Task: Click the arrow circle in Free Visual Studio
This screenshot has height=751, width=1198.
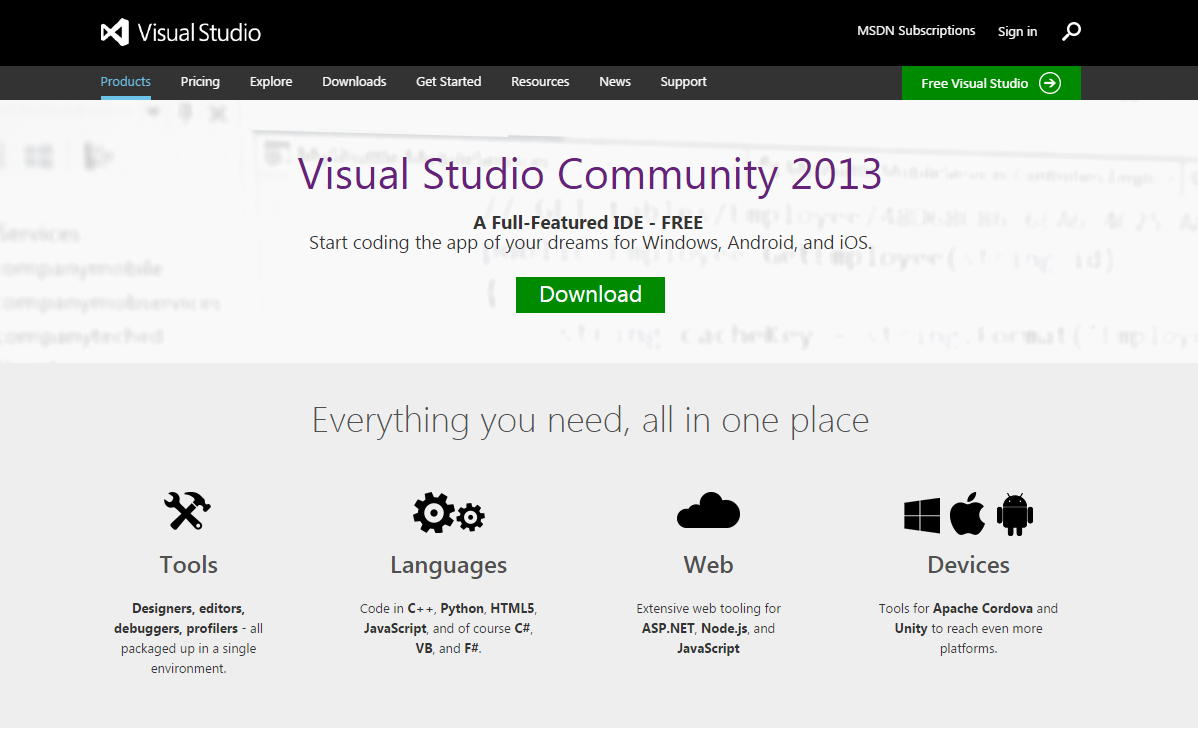Action: tap(1050, 83)
